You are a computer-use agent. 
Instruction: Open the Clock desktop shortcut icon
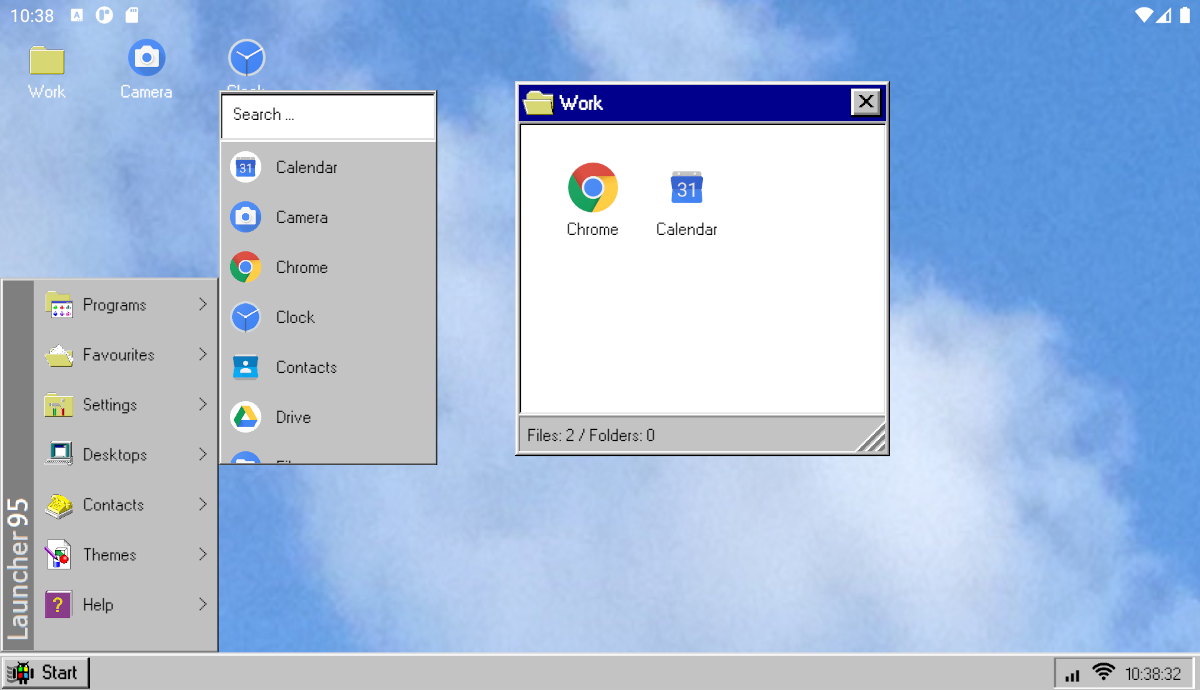pyautogui.click(x=246, y=59)
